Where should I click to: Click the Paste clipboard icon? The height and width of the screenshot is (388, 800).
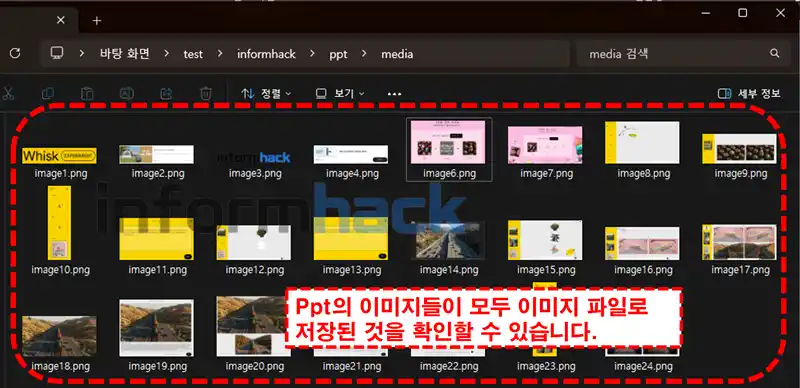click(x=87, y=93)
